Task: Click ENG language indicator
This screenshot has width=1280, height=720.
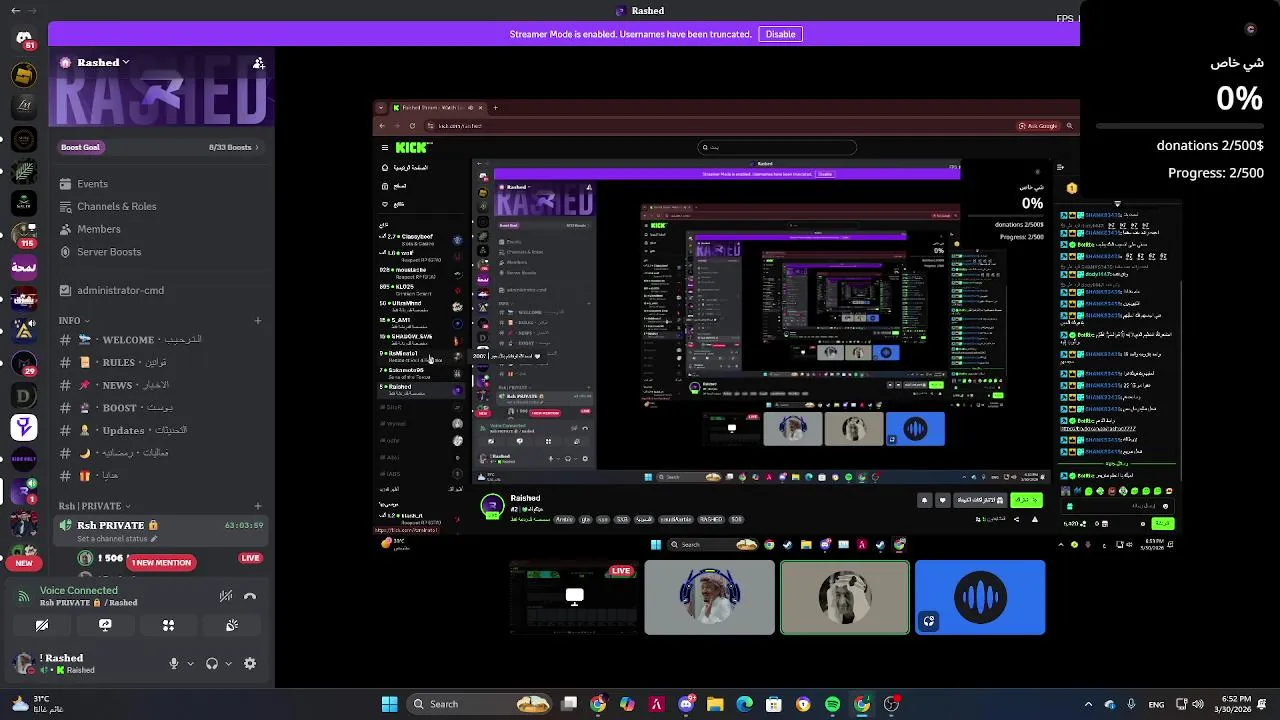Action: [1156, 704]
